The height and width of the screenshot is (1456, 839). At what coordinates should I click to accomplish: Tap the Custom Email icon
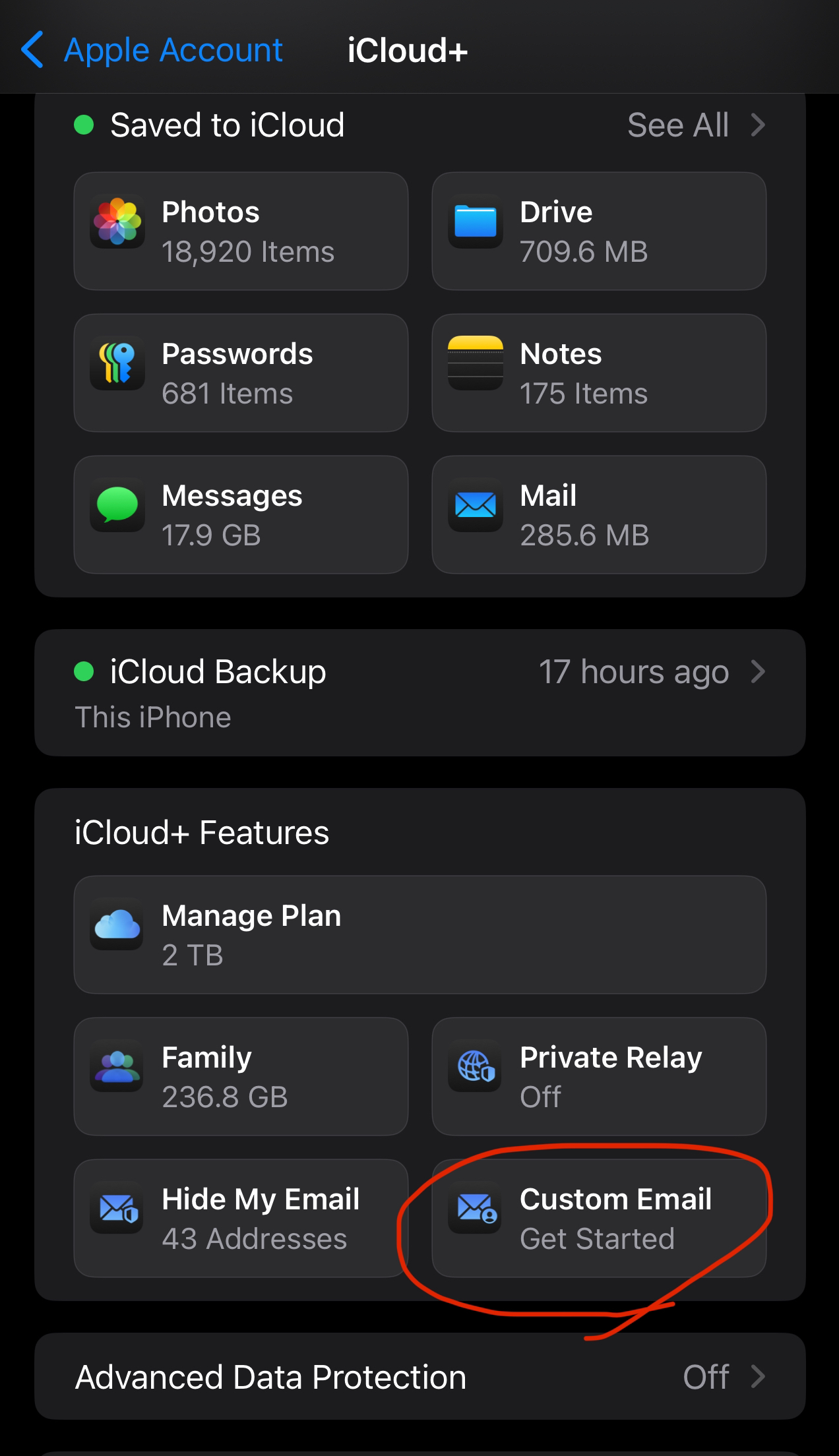coord(476,1208)
